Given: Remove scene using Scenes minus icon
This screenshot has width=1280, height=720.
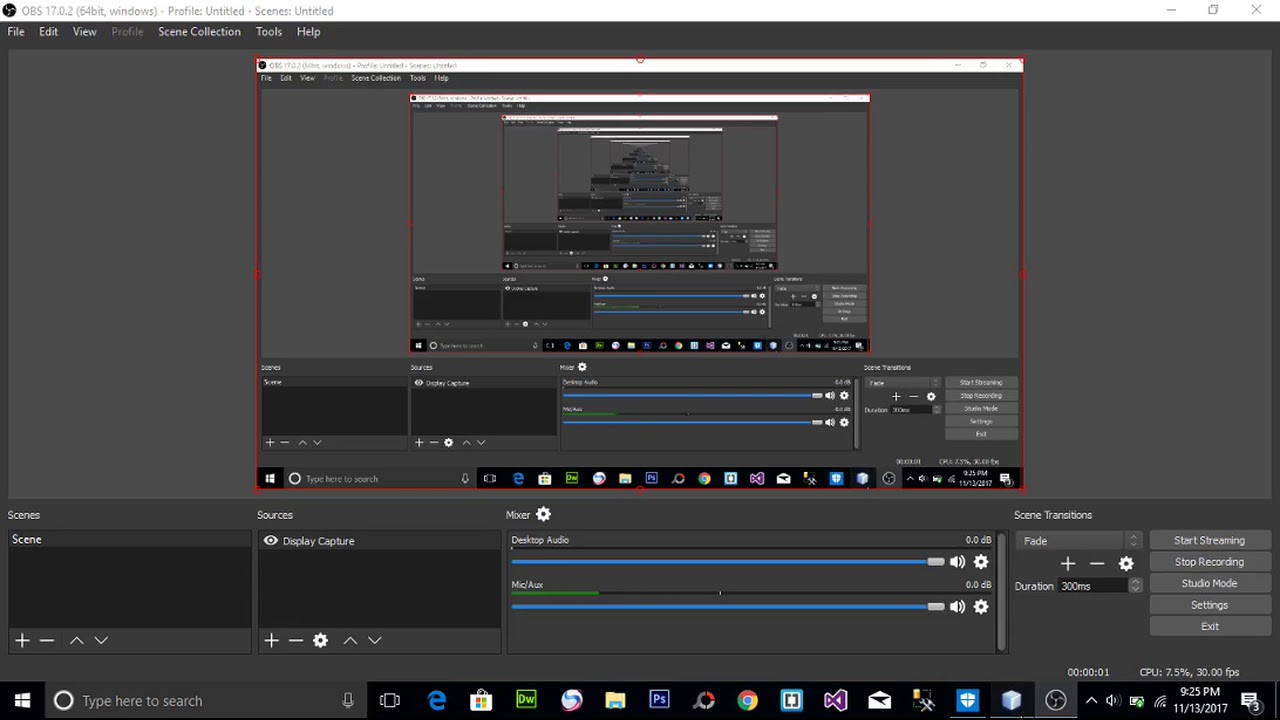Looking at the screenshot, I should pyautogui.click(x=47, y=640).
